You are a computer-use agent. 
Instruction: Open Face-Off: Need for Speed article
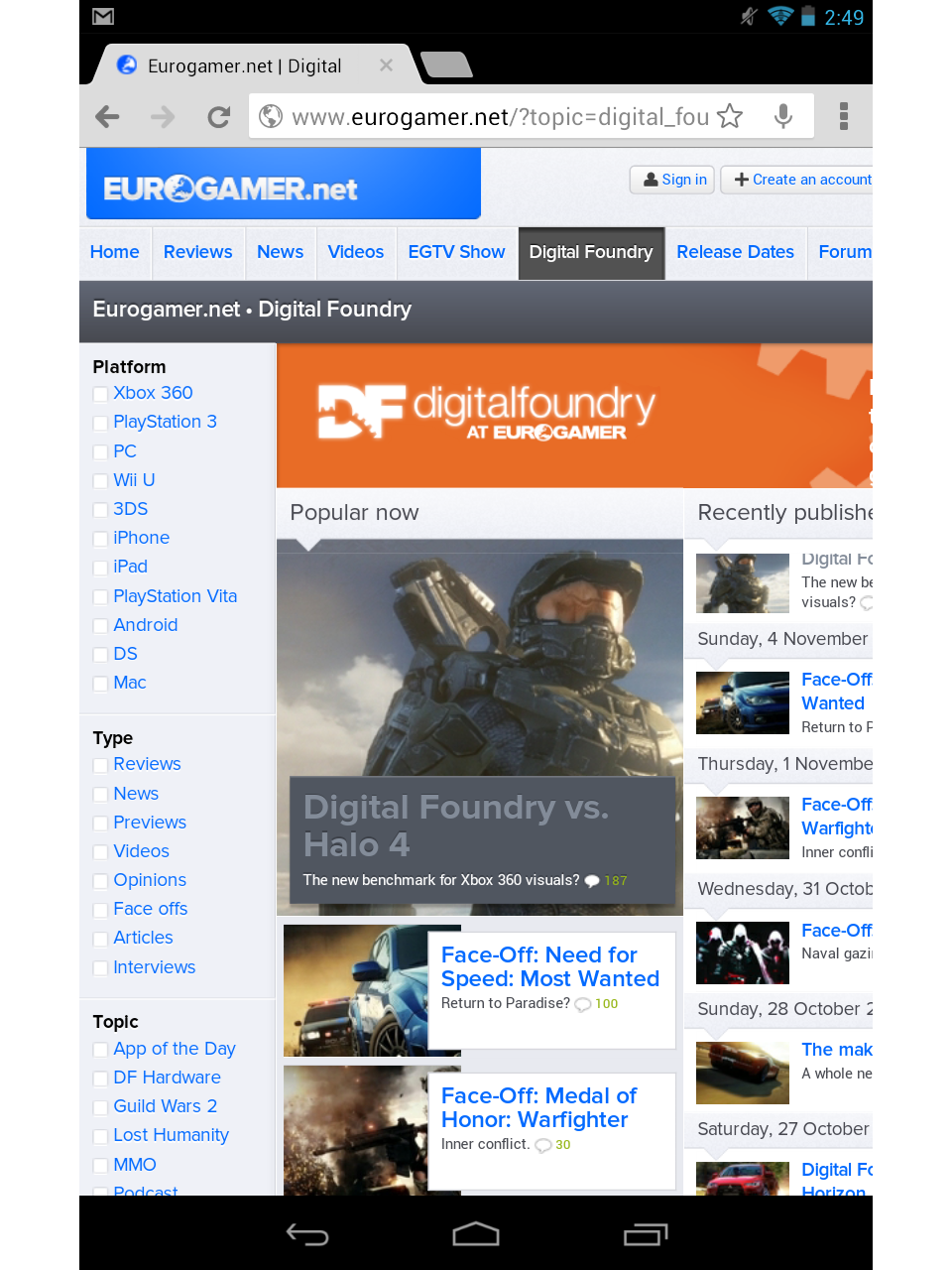[550, 966]
